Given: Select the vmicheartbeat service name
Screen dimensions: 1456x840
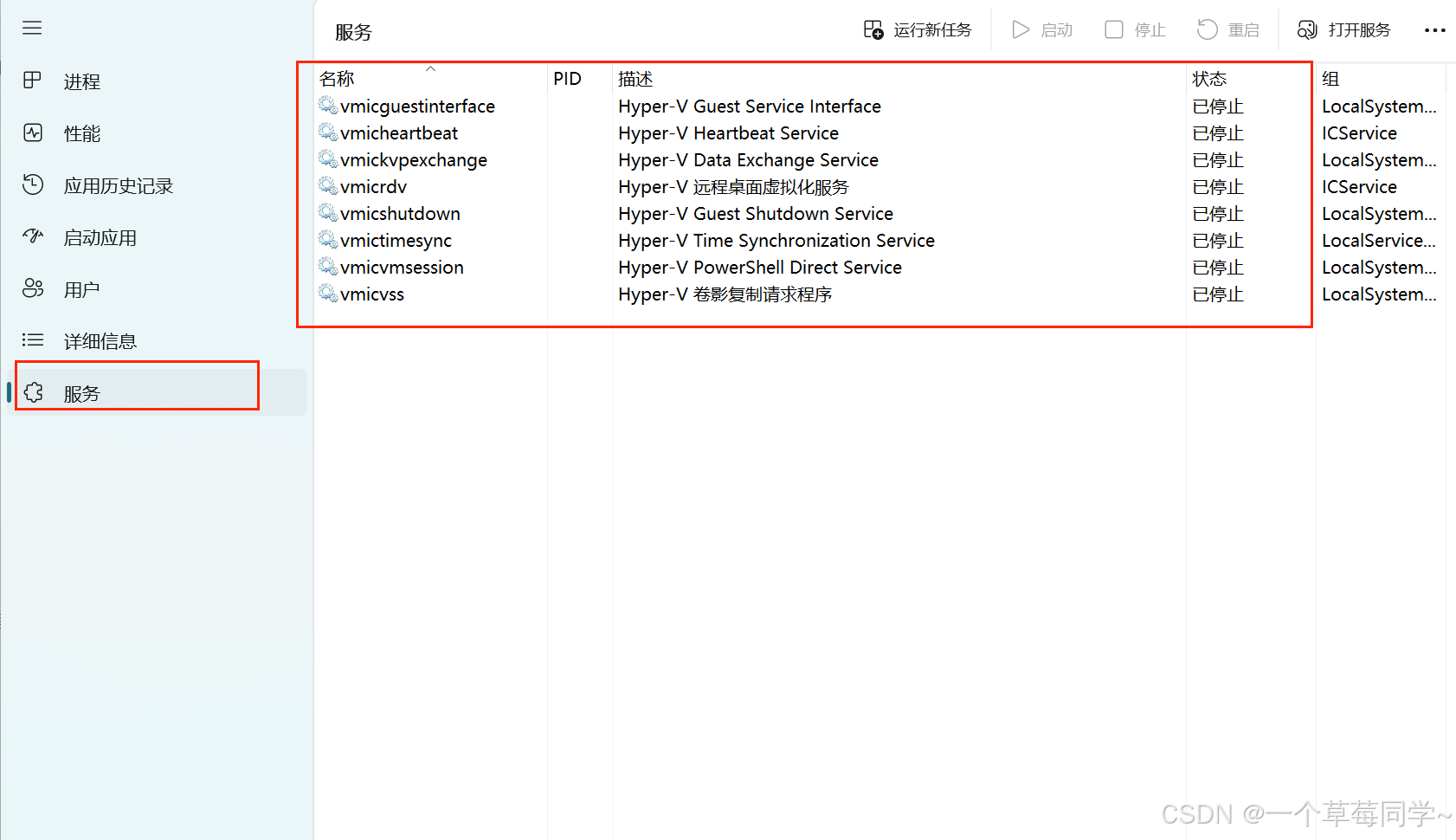Looking at the screenshot, I should click(x=399, y=133).
